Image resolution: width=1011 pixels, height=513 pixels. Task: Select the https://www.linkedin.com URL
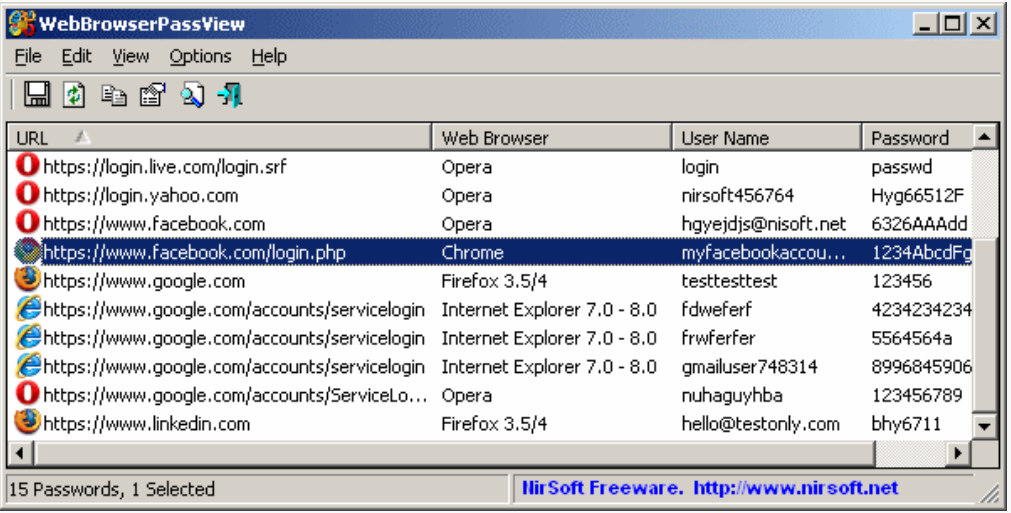point(146,423)
